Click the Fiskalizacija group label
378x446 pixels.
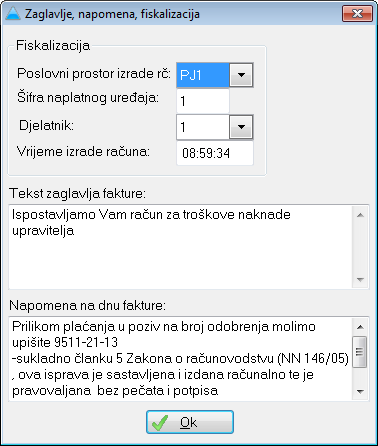tap(53, 45)
